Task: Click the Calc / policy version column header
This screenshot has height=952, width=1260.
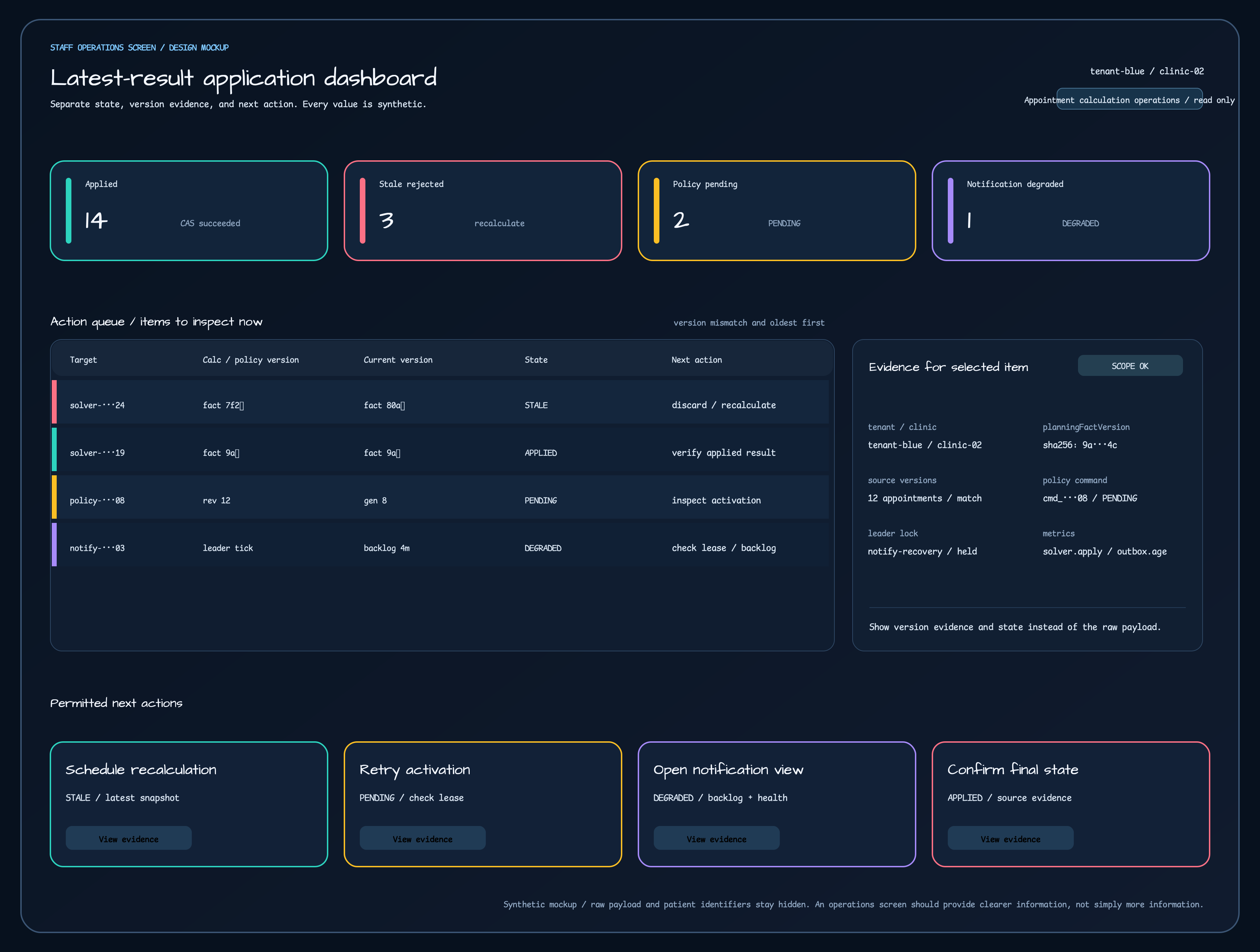Action: coord(251,360)
